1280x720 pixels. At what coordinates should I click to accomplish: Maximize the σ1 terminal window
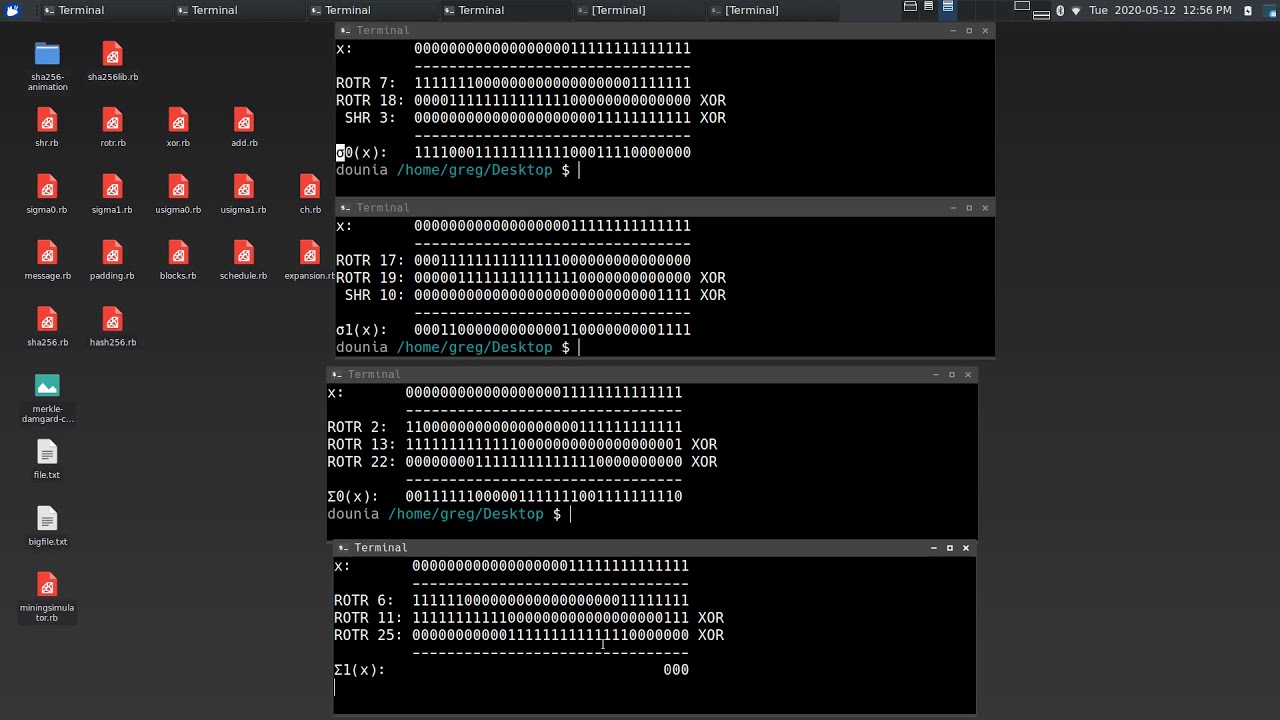969,208
